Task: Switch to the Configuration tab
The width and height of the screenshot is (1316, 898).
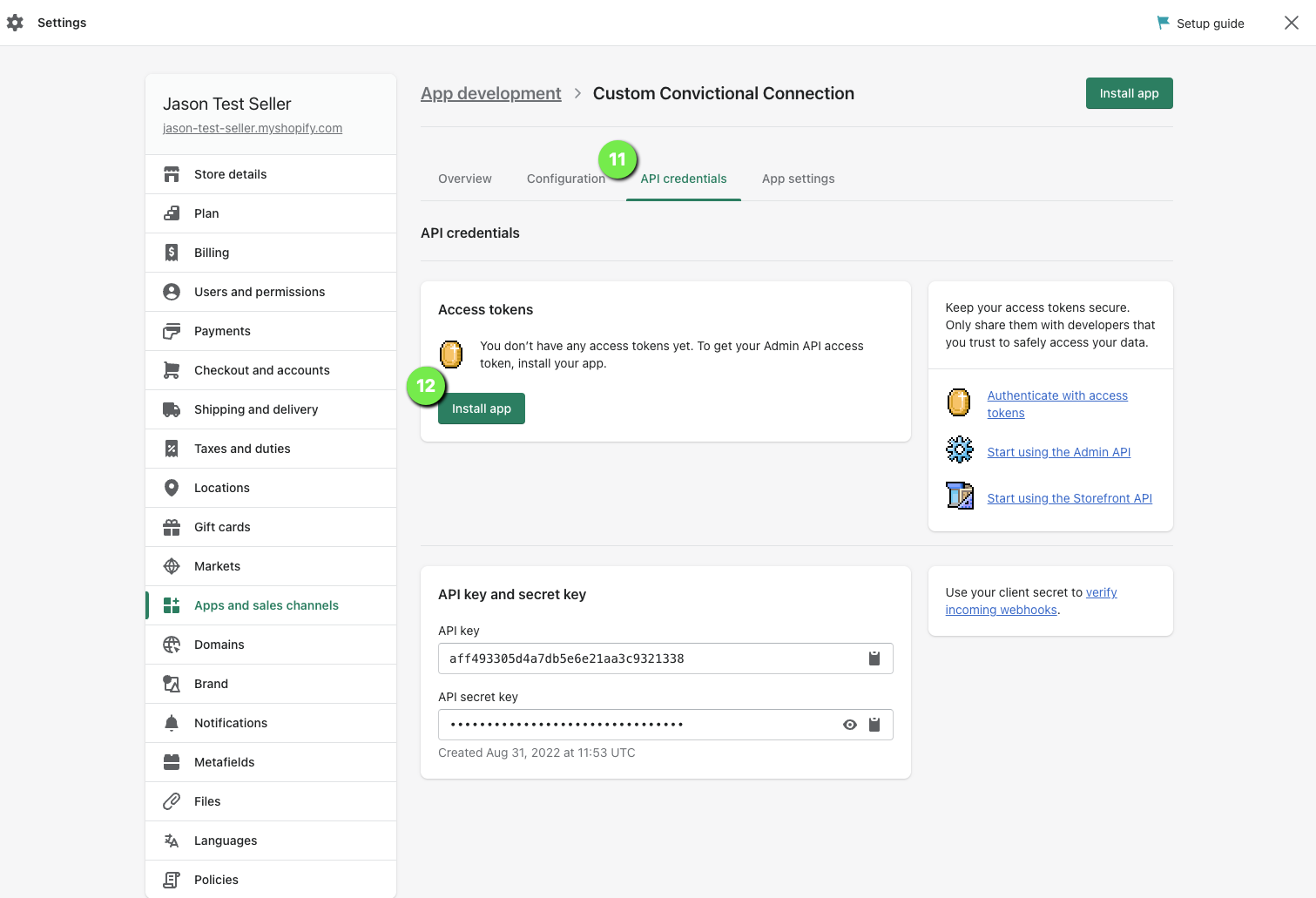Action: point(566,179)
